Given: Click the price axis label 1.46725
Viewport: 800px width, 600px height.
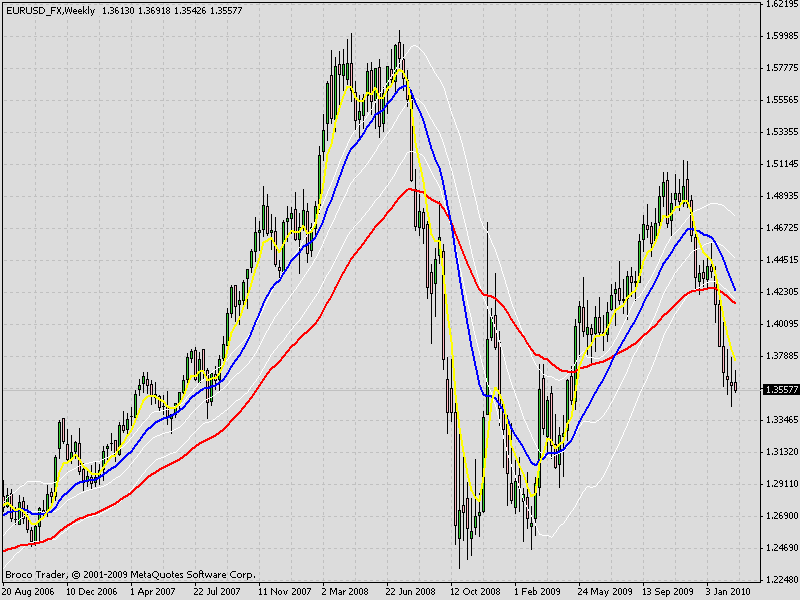Looking at the screenshot, I should pyautogui.click(x=782, y=228).
